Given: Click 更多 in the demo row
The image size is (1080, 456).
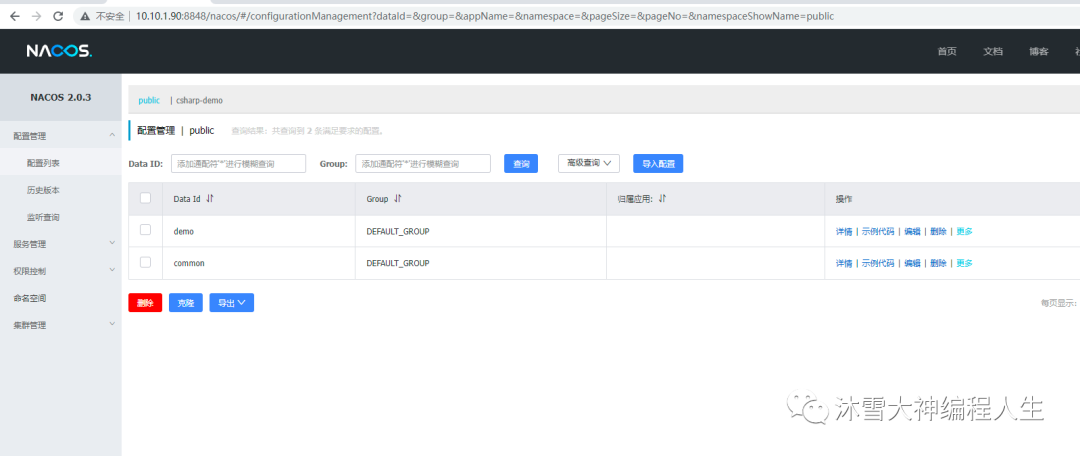Looking at the screenshot, I should tap(964, 232).
